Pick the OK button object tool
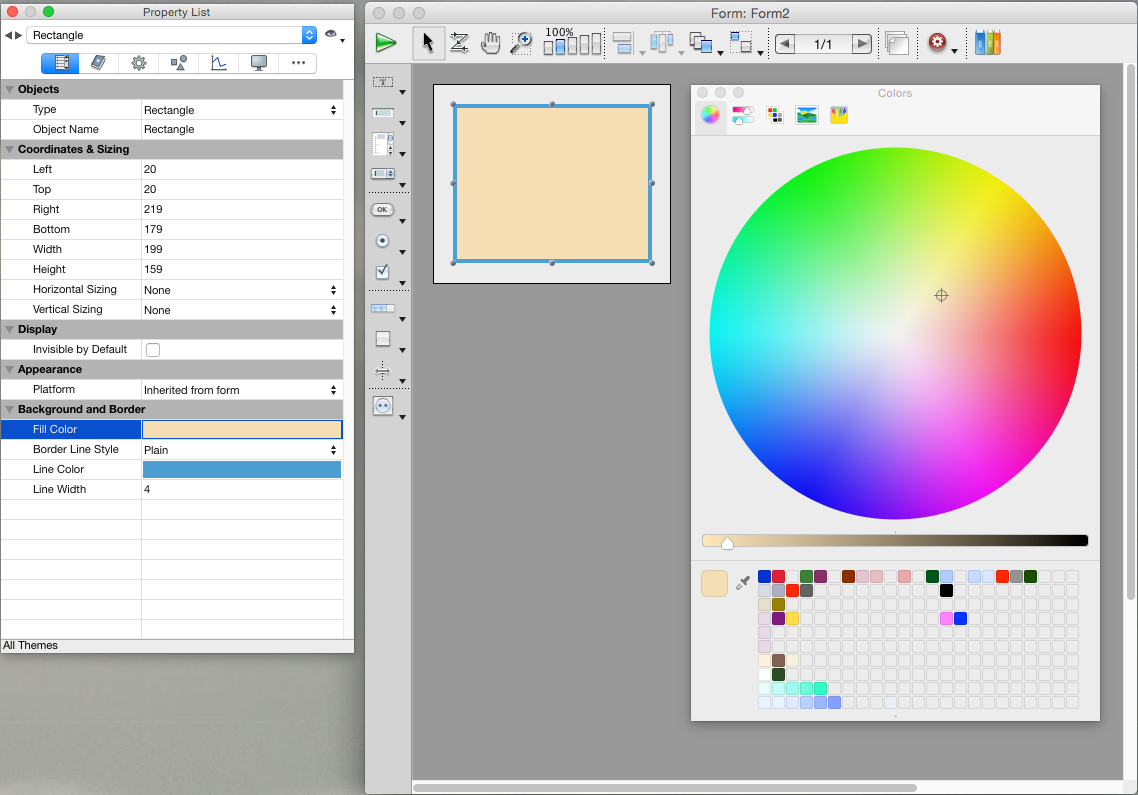This screenshot has width=1138, height=795. 382,210
